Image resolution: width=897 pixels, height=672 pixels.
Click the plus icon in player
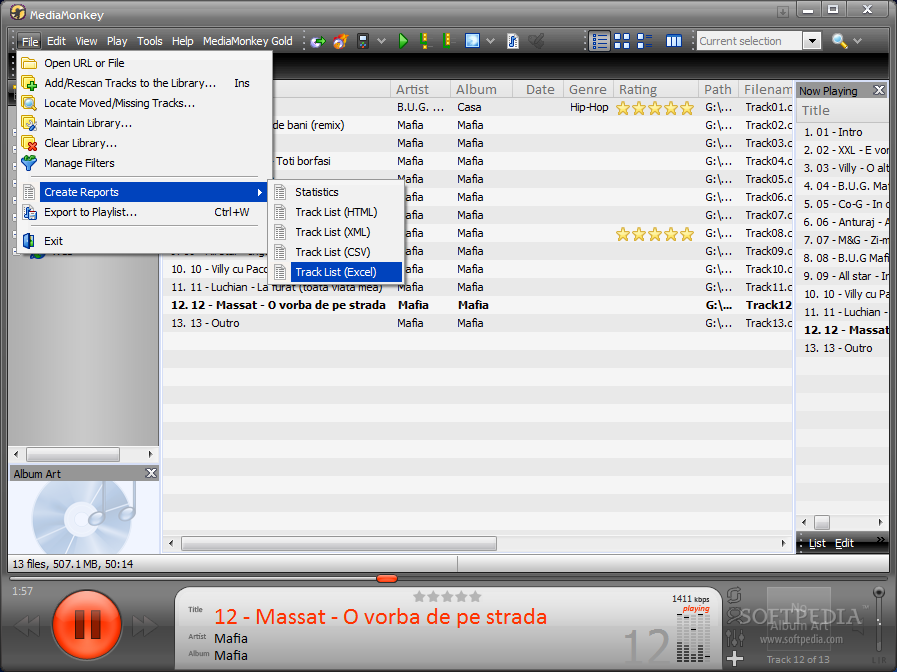coord(735,659)
